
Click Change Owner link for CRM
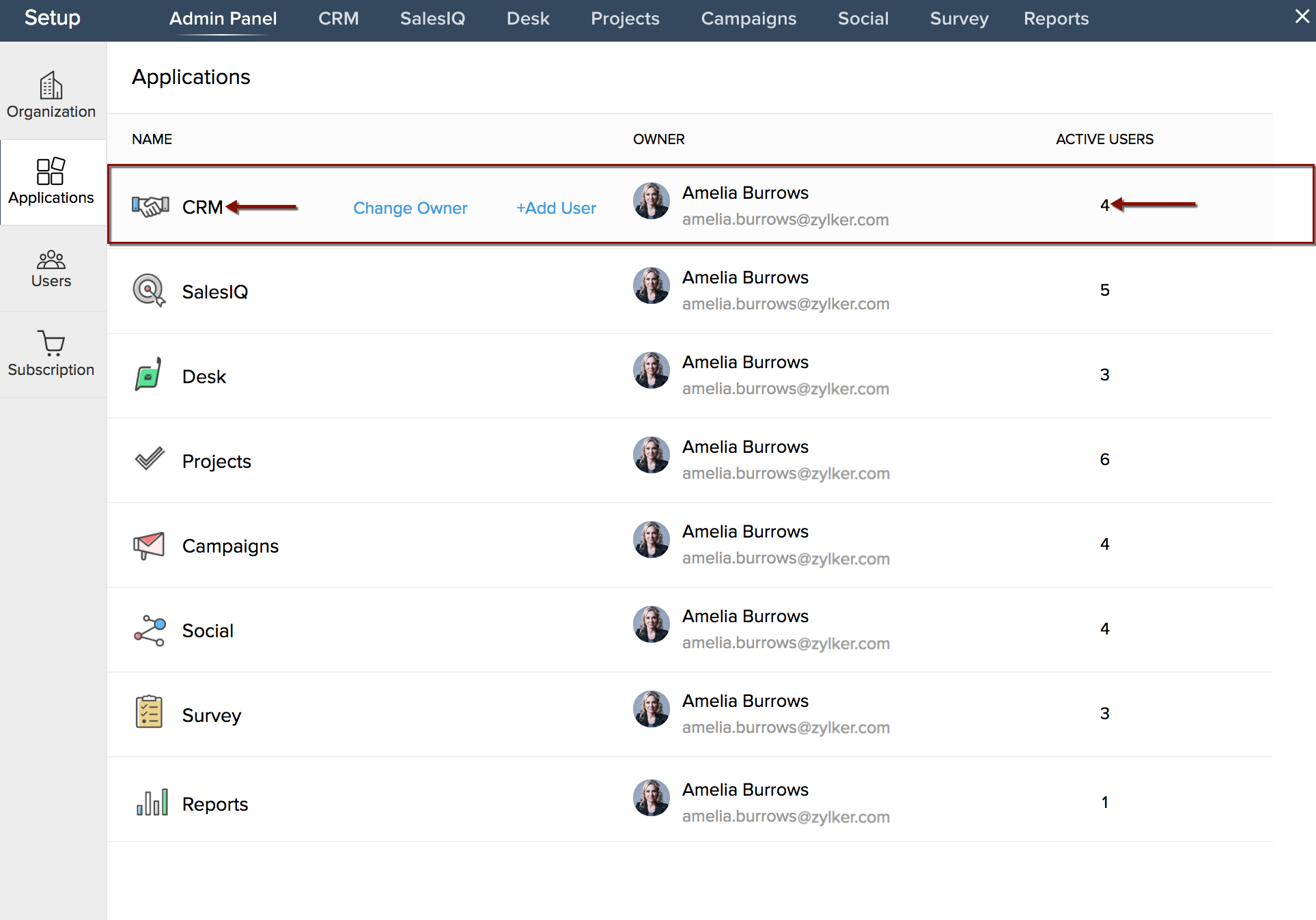click(x=410, y=208)
